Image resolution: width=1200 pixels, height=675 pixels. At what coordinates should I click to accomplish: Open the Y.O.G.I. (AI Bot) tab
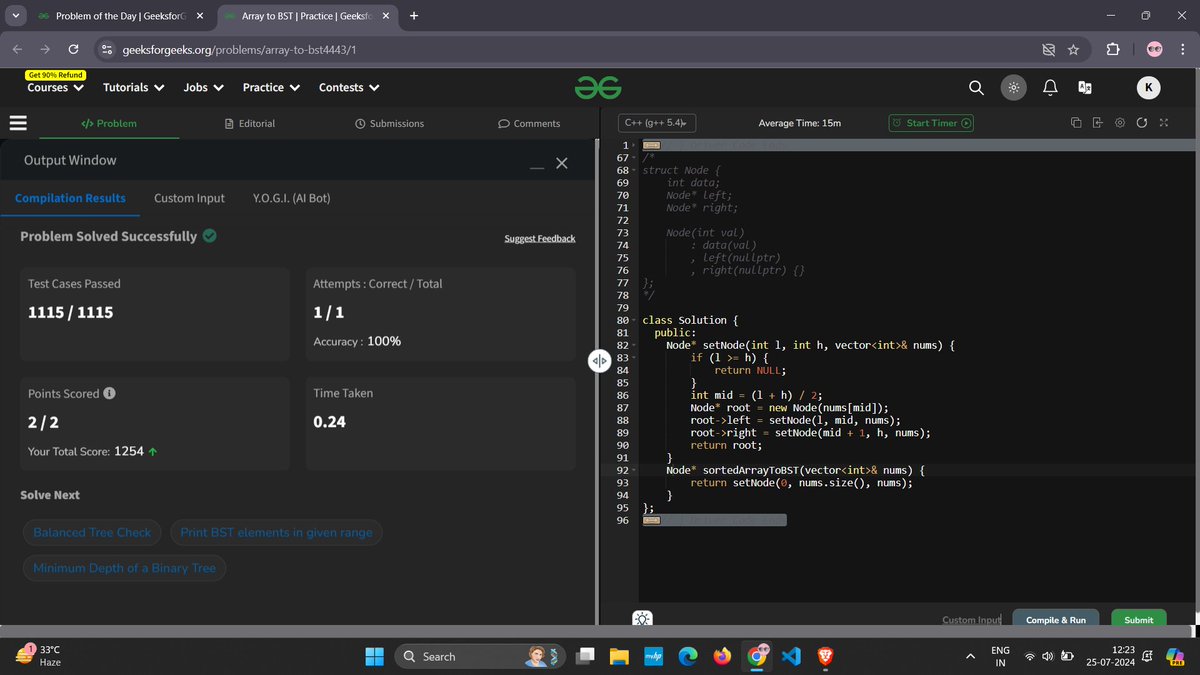[292, 198]
